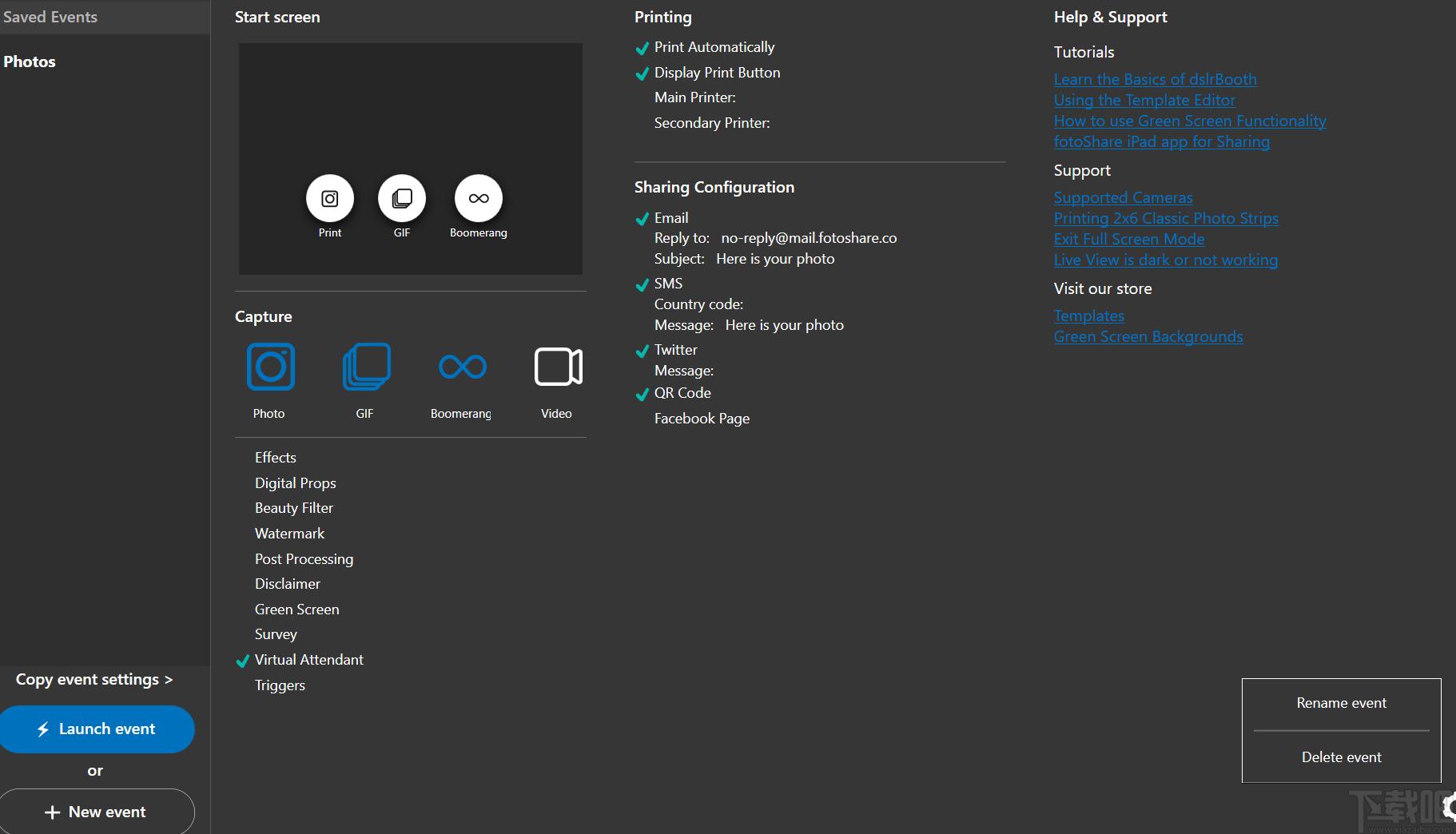Open Survey settings
Image resolution: width=1456 pixels, height=834 pixels.
point(276,633)
